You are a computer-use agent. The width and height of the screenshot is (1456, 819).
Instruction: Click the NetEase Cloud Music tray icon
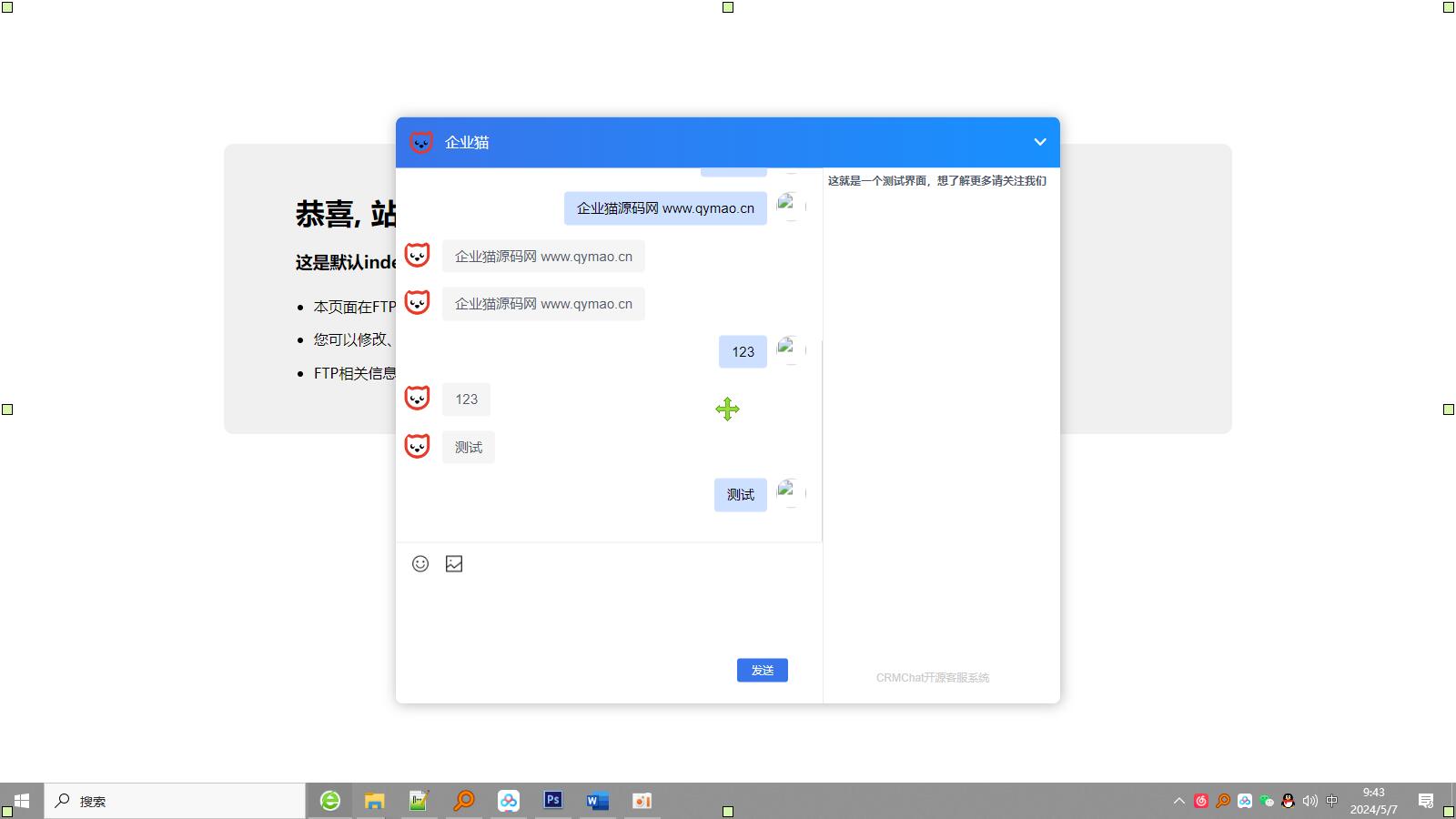coord(1201,801)
